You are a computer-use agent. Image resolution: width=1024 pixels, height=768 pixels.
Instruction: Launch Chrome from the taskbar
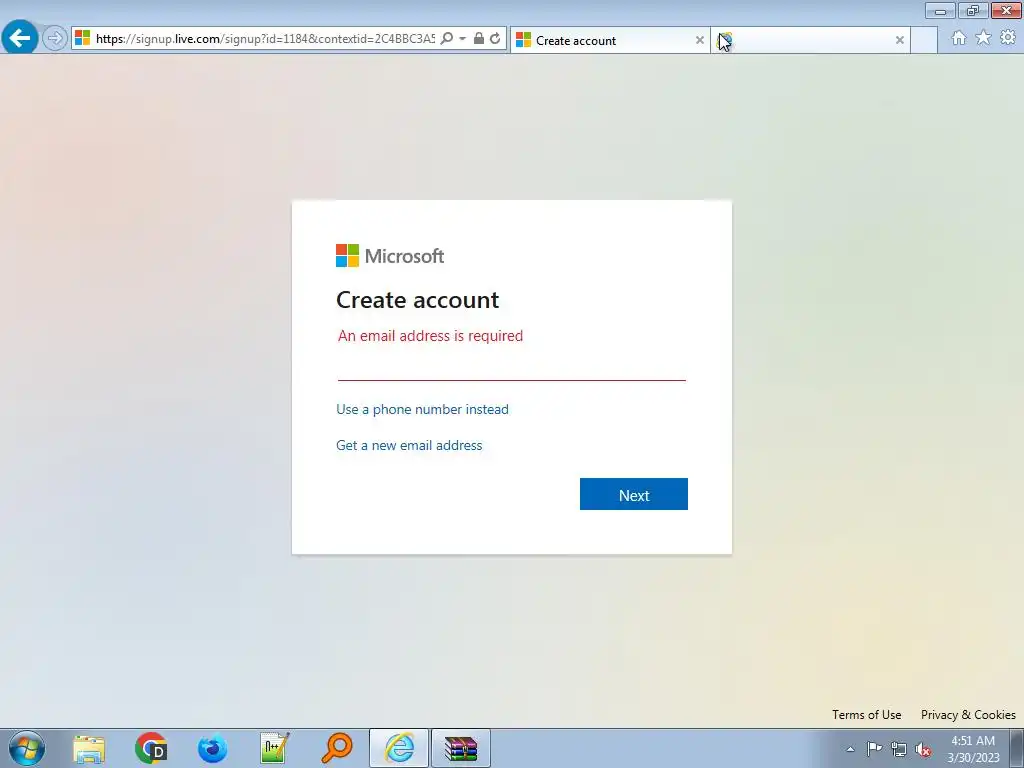pyautogui.click(x=151, y=748)
